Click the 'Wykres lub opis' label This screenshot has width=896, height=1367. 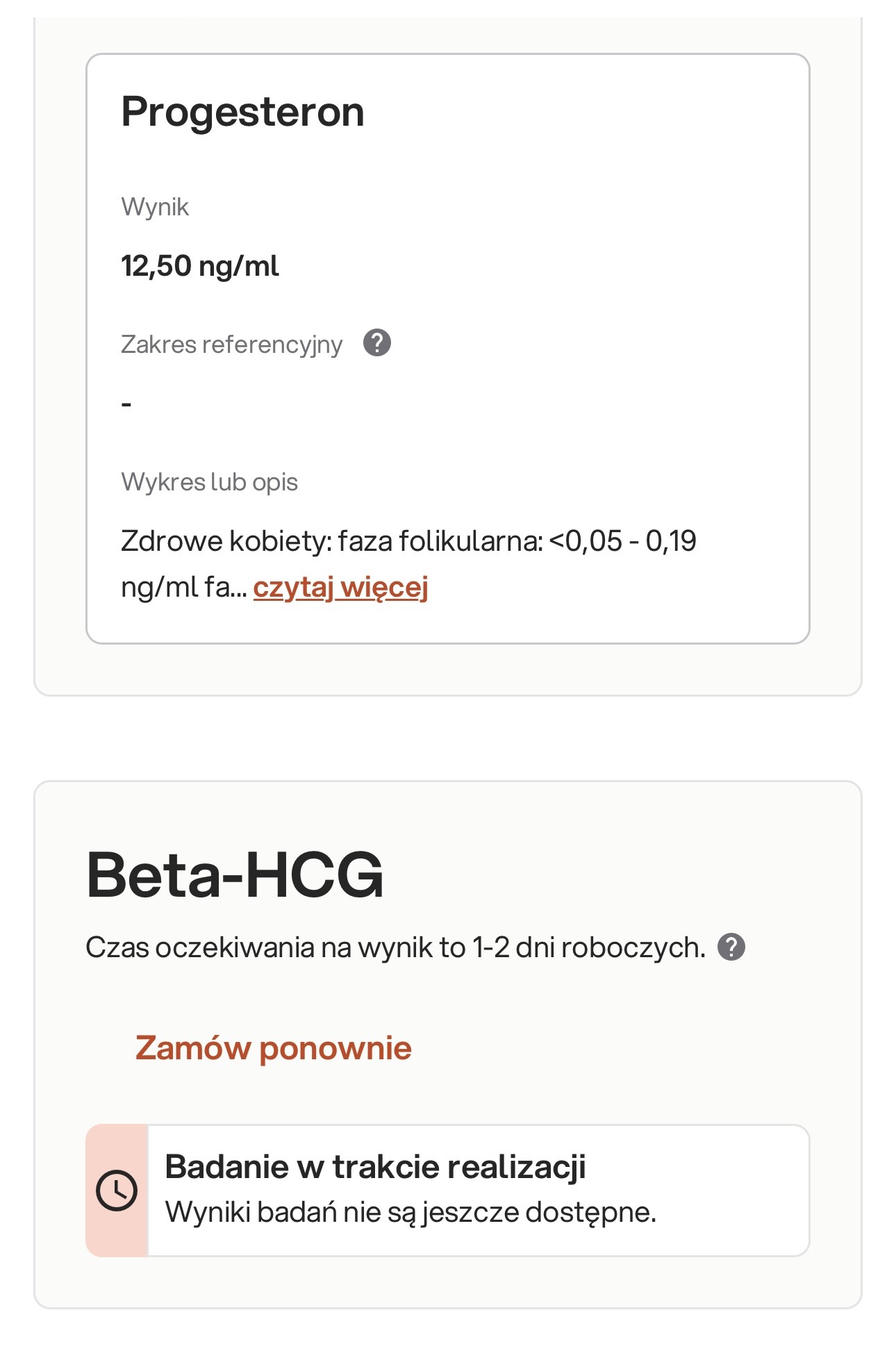pos(209,482)
